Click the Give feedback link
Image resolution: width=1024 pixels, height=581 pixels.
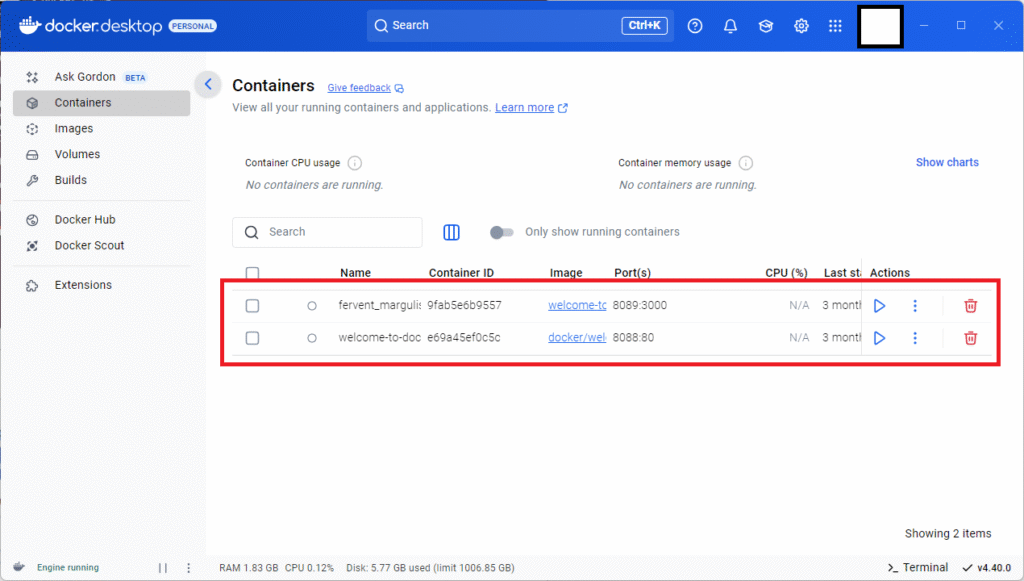click(x=359, y=88)
